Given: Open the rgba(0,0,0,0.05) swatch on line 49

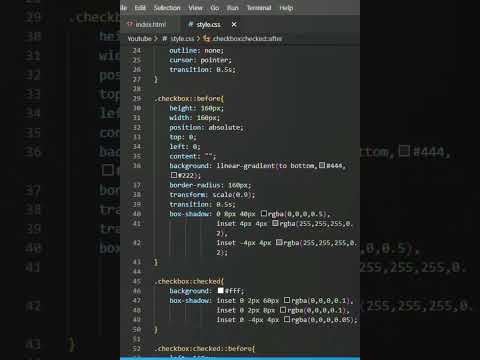Looking at the screenshot, I should tap(287, 319).
